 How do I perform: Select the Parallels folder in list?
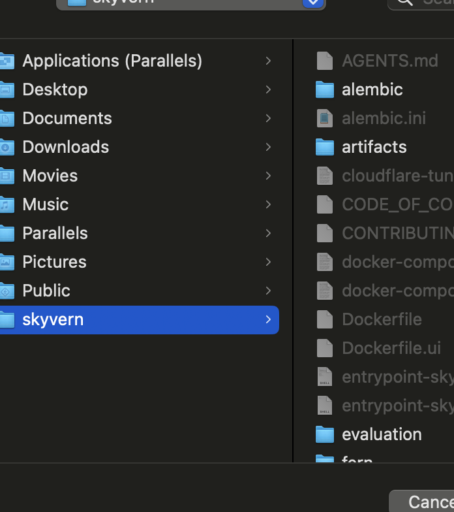click(x=139, y=233)
